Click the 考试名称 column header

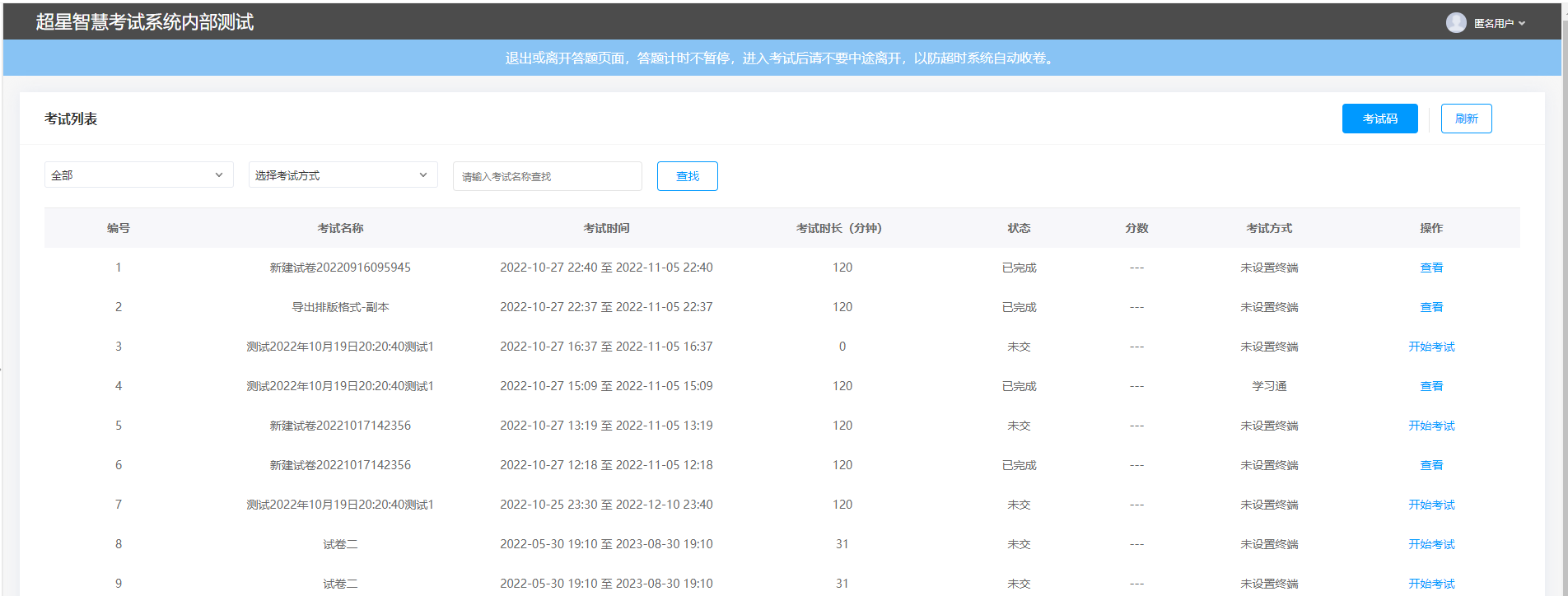(x=340, y=228)
